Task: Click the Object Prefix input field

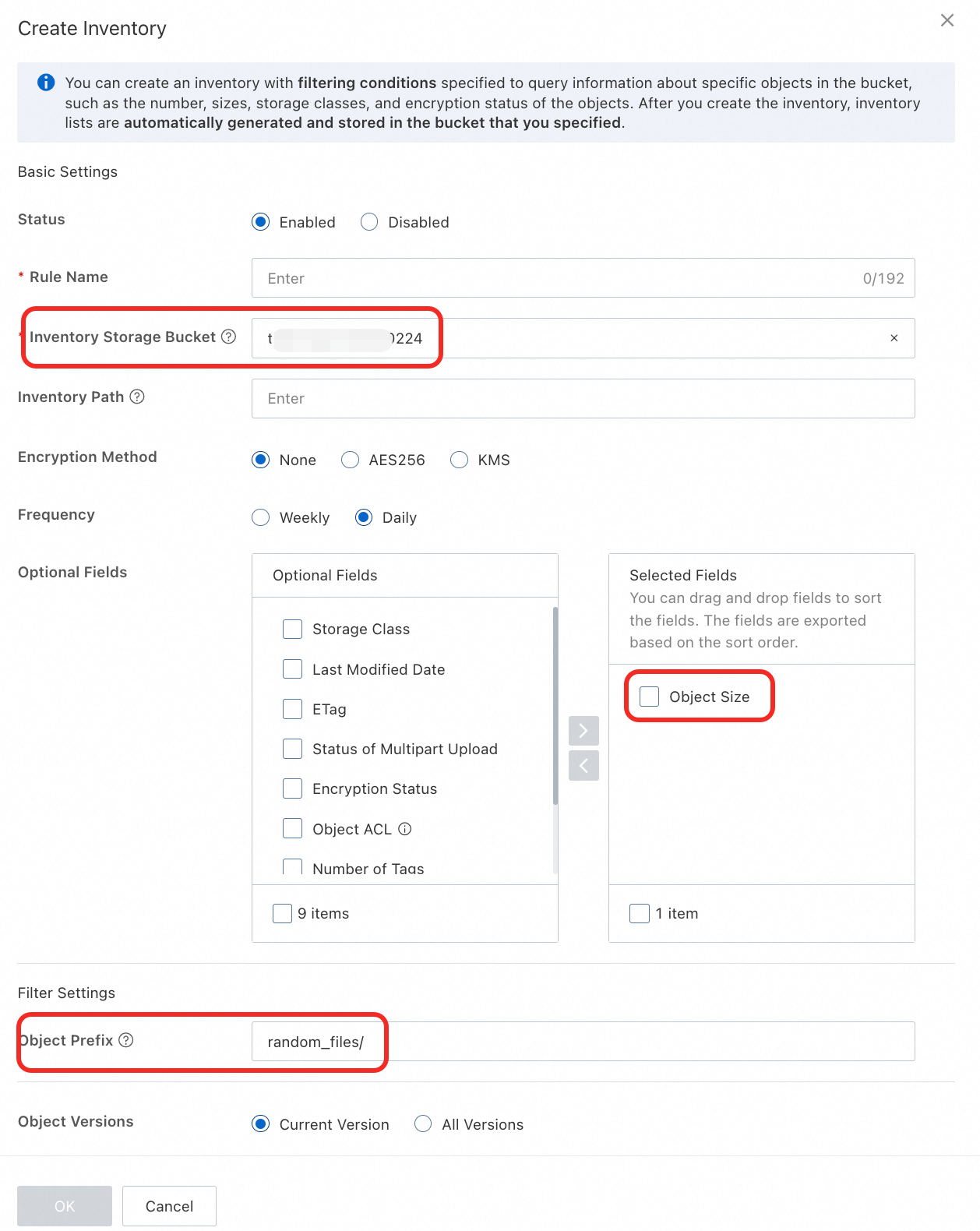Action: (583, 1041)
